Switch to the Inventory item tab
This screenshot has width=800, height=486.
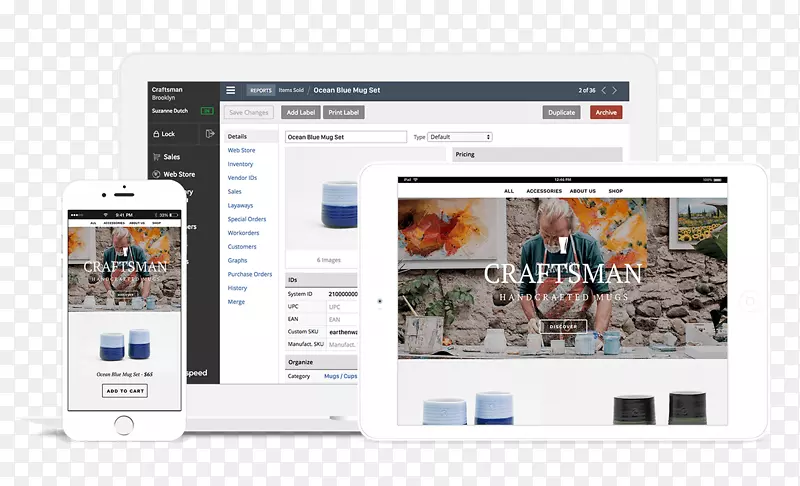240,164
